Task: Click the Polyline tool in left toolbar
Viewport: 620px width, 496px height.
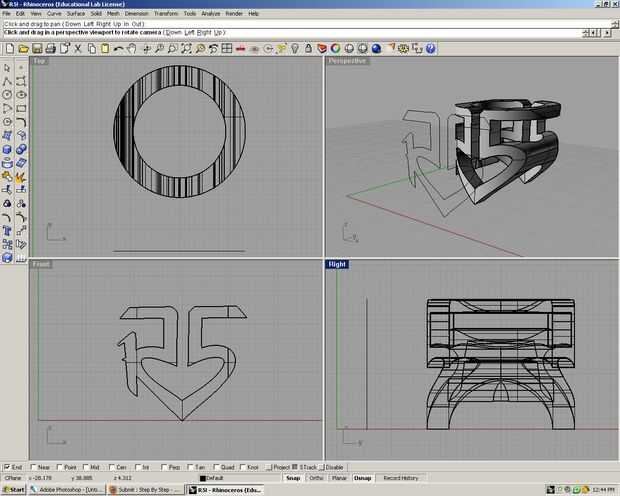Action: (x=8, y=81)
